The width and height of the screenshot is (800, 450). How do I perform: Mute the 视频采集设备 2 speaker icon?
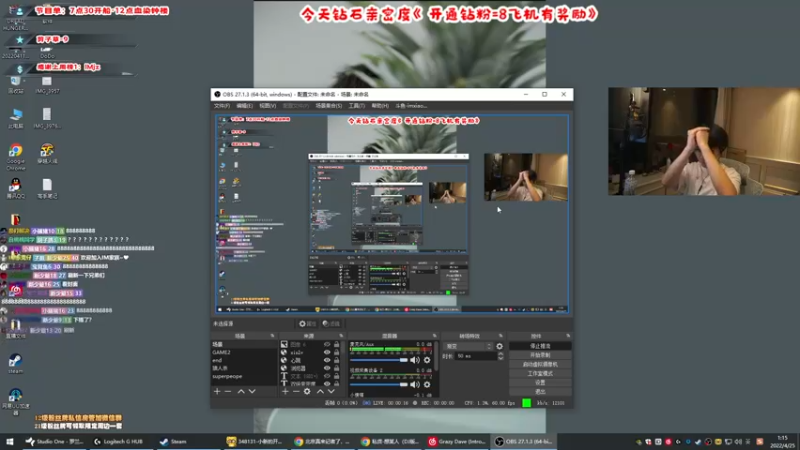(415, 385)
